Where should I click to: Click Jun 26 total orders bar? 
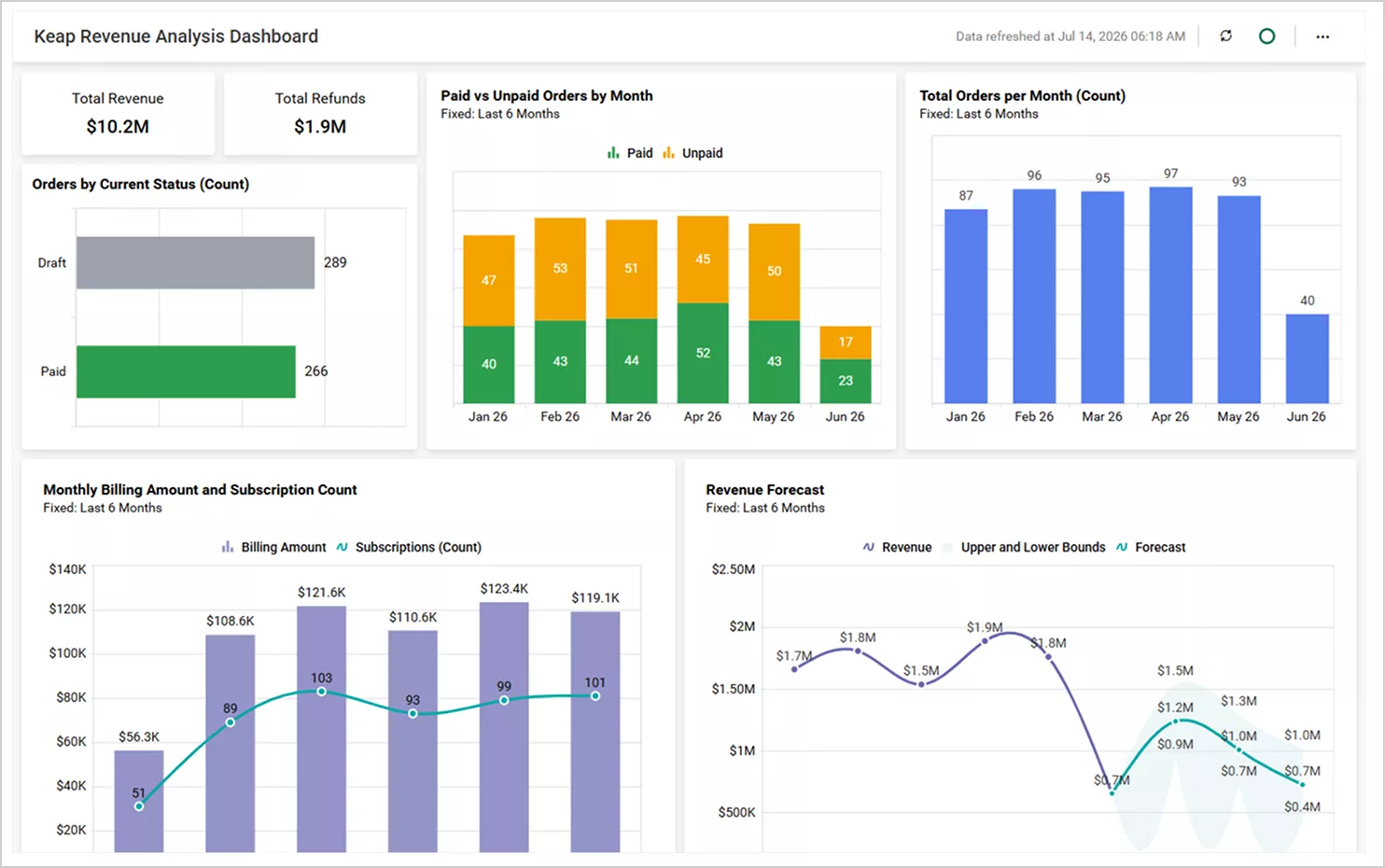coord(1307,358)
